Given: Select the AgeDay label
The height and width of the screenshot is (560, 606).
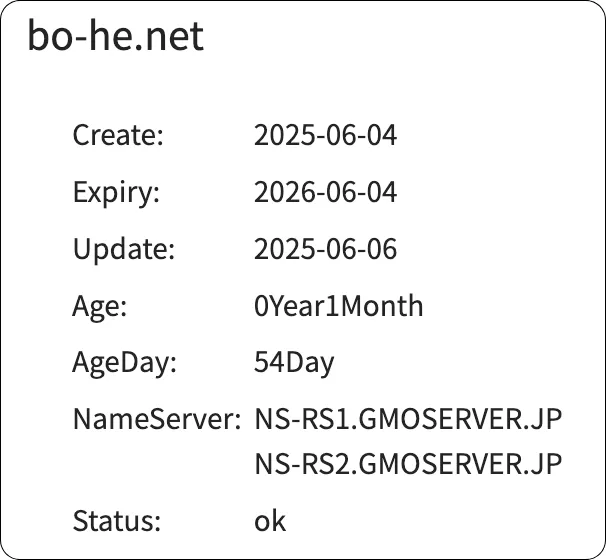Looking at the screenshot, I should (124, 363).
